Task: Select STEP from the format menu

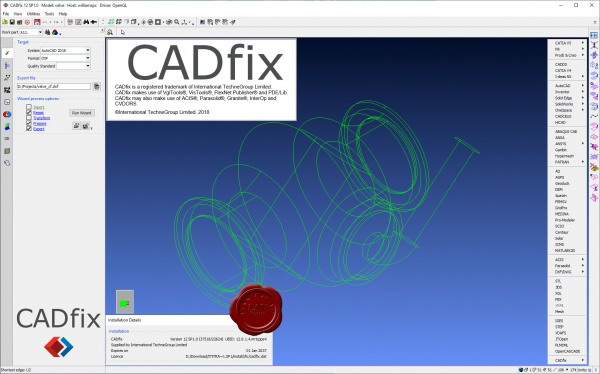Action: (567, 327)
